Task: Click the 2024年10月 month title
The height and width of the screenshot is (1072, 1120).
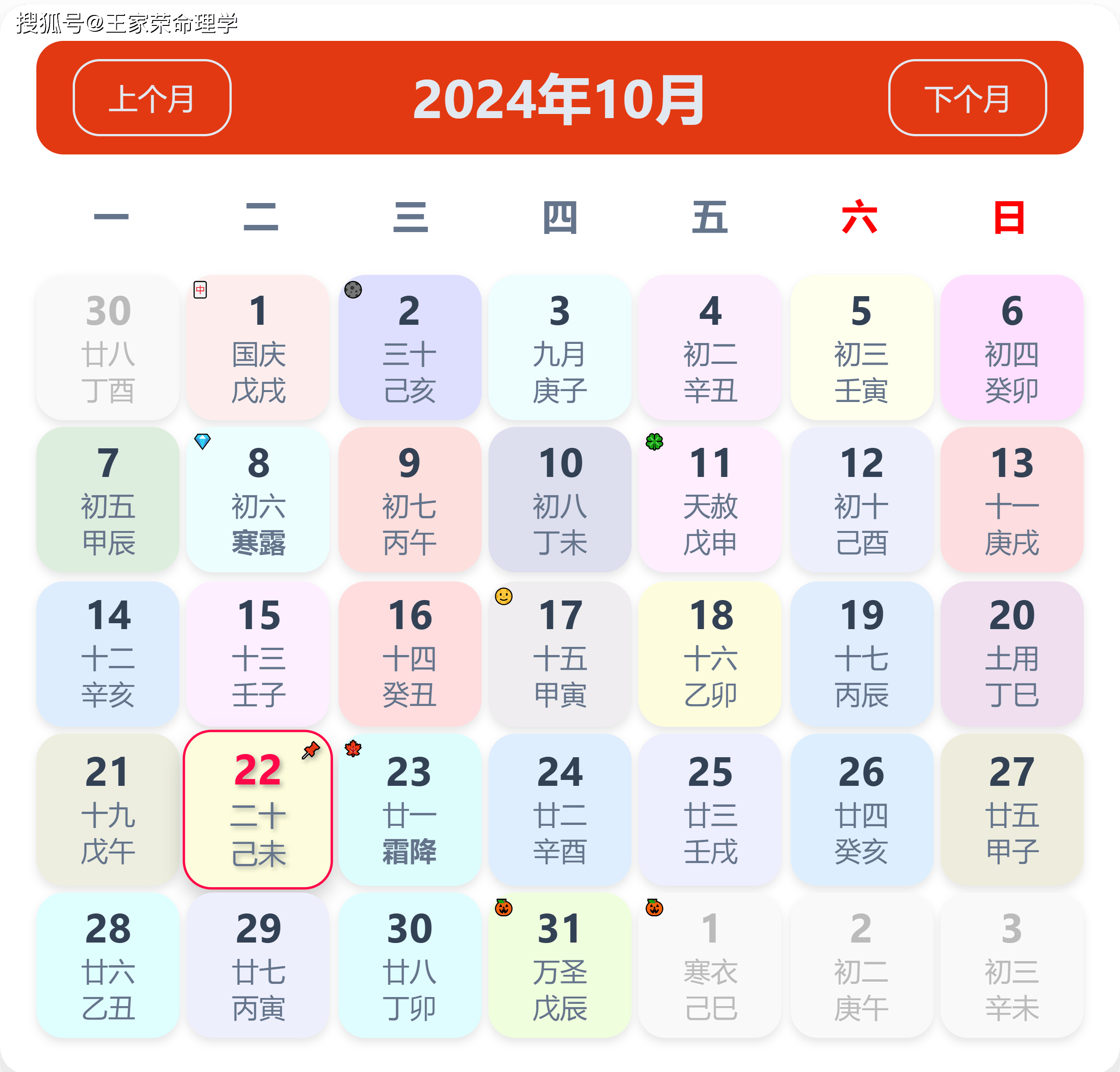Action: point(559,99)
